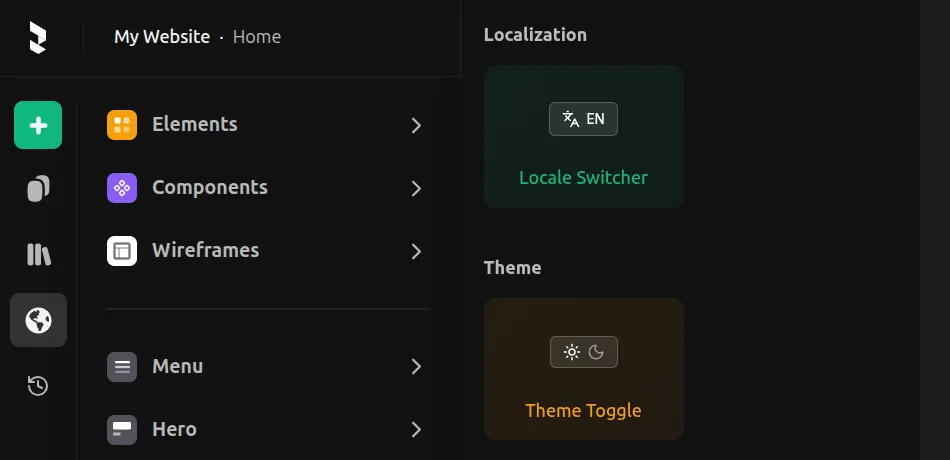Expand the Wireframes category chevron
Viewport: 950px width, 460px height.
coord(416,252)
